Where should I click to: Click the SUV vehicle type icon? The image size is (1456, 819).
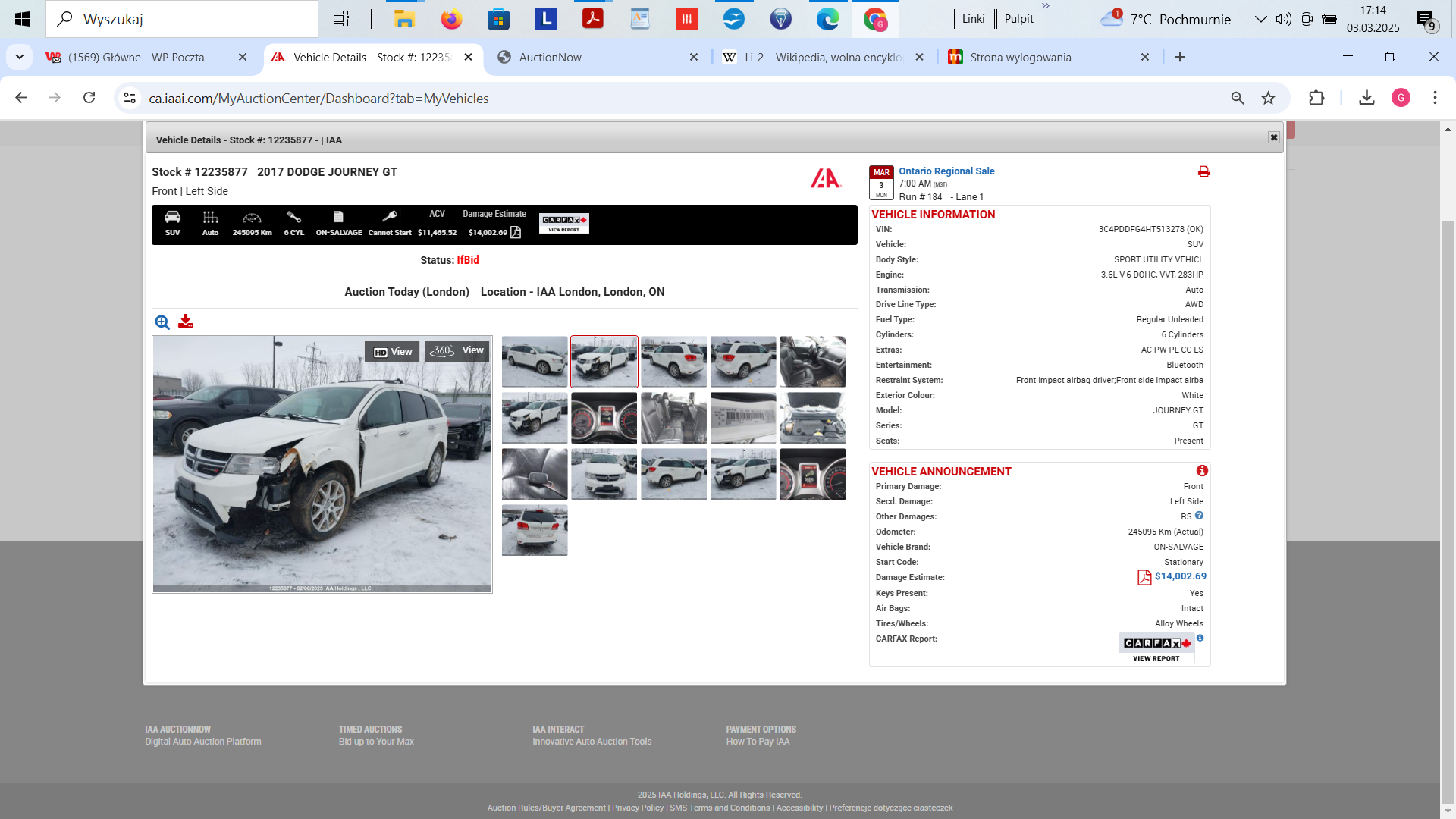coord(173,218)
